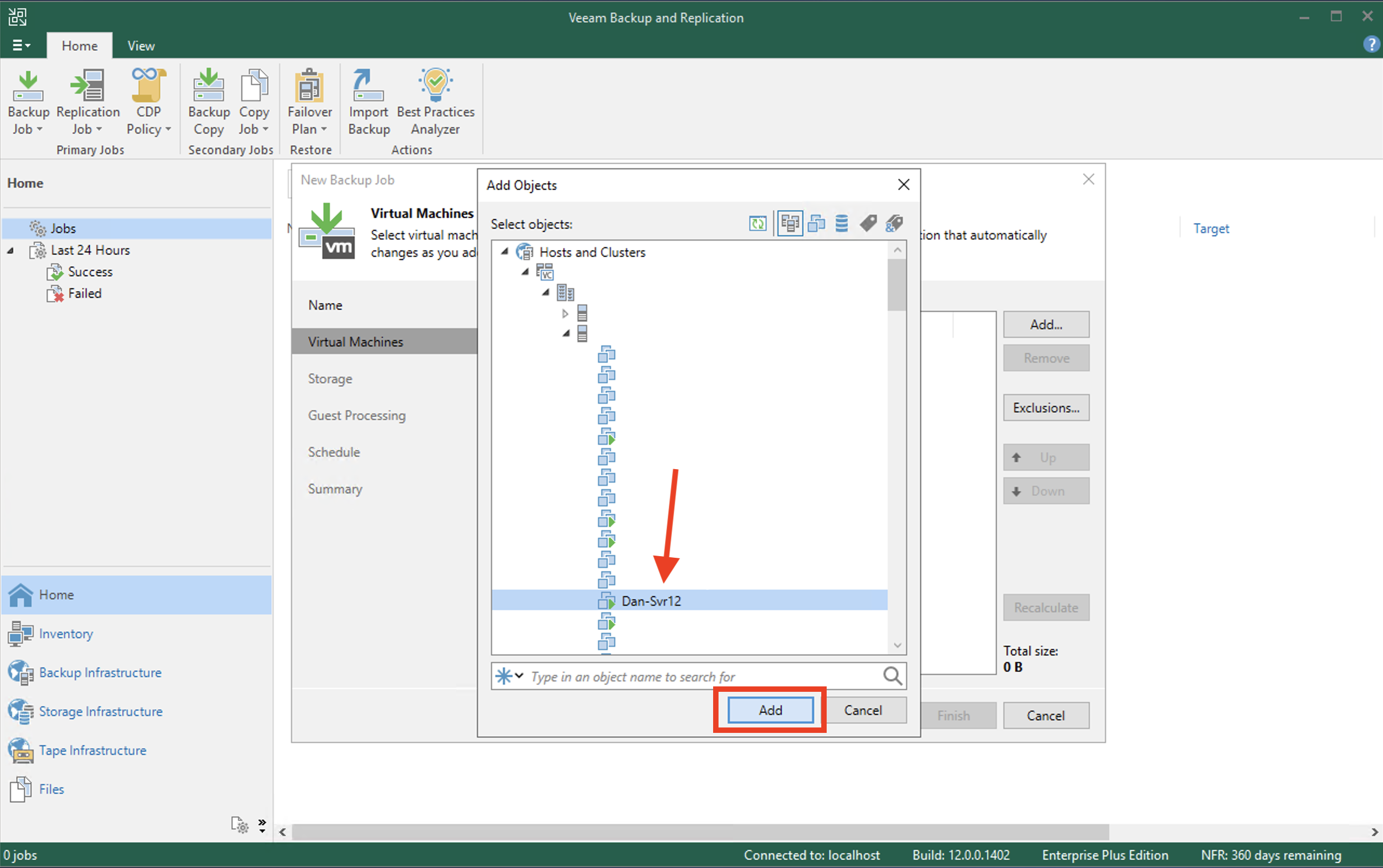
Task: Click the CDP Policy ribbon icon
Action: pos(149,85)
